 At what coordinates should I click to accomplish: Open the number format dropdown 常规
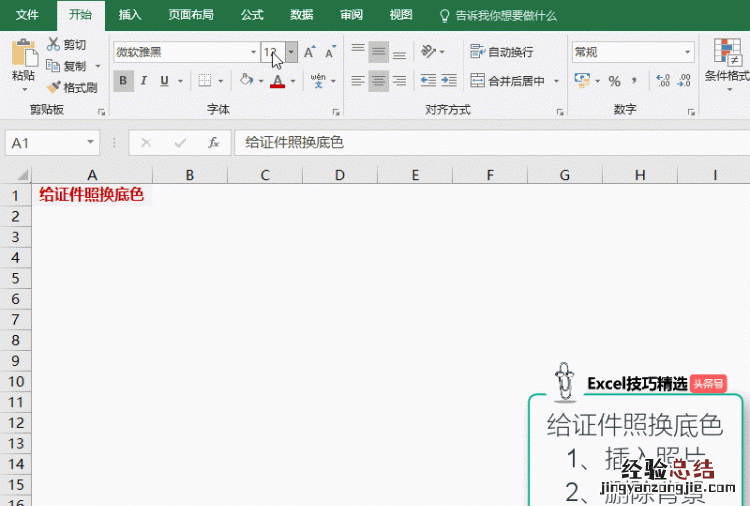(x=688, y=52)
